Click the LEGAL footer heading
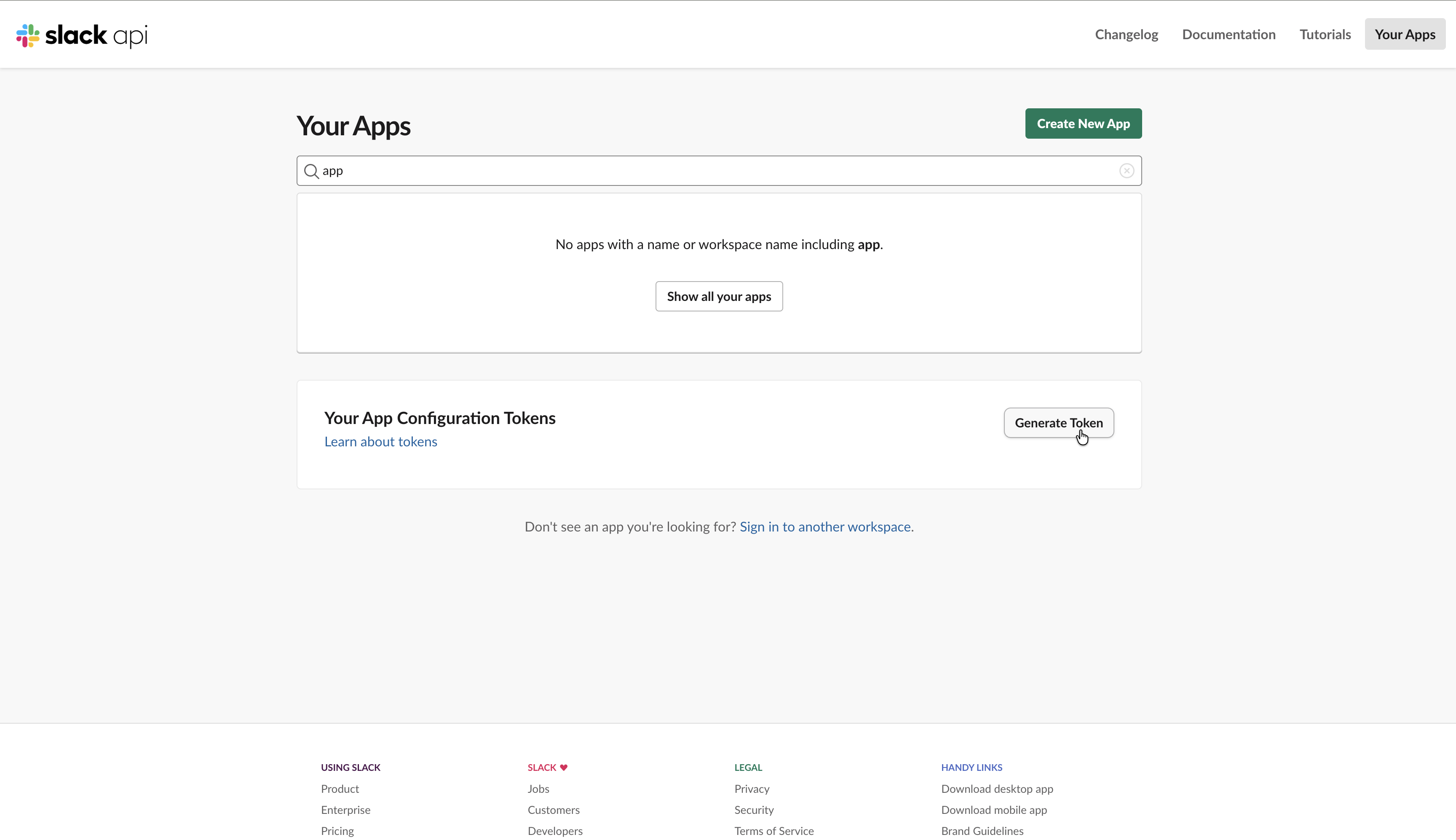Viewport: 1456px width, 840px height. pyautogui.click(x=748, y=768)
